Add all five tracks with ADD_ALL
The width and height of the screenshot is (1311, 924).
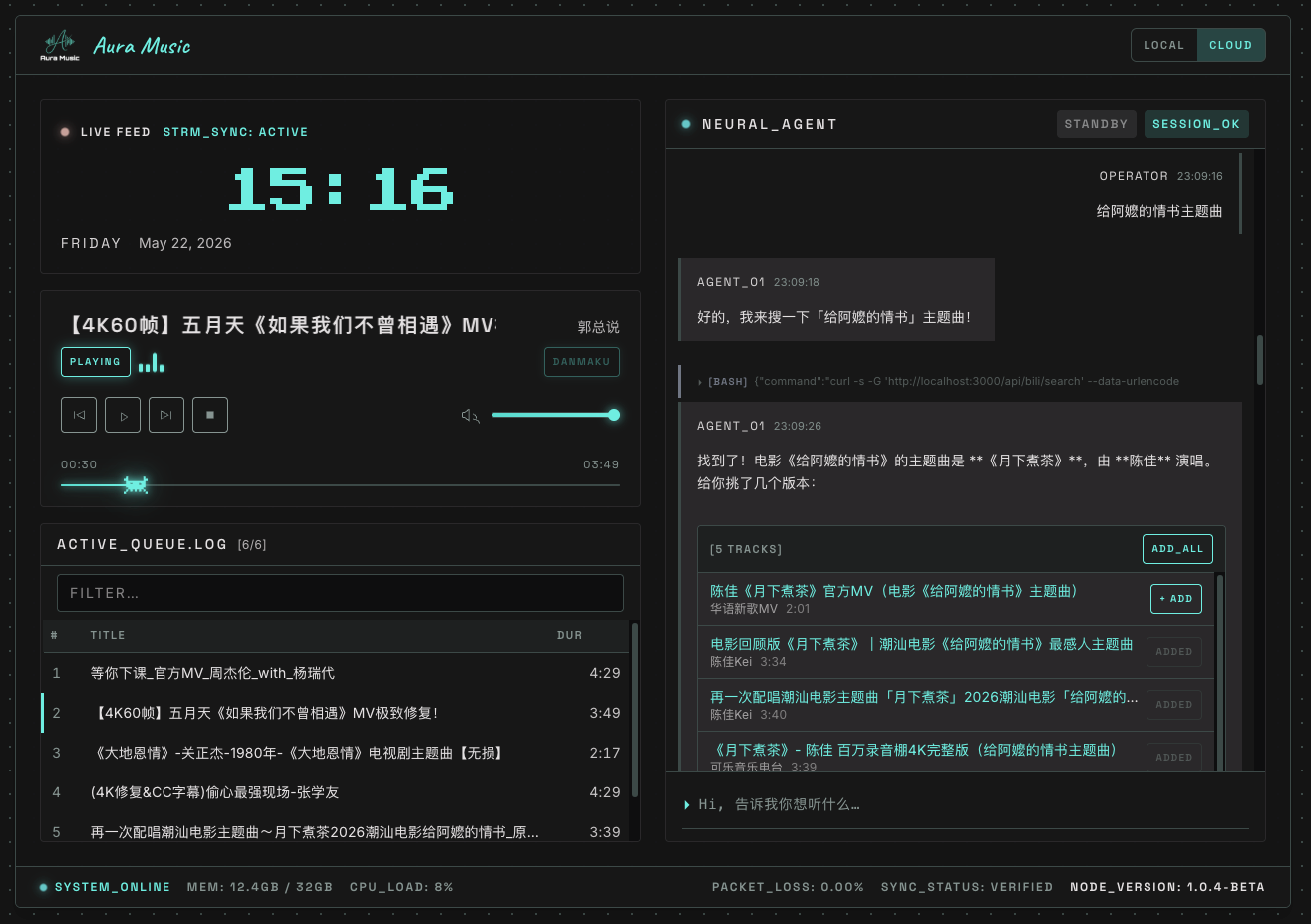tap(1177, 549)
